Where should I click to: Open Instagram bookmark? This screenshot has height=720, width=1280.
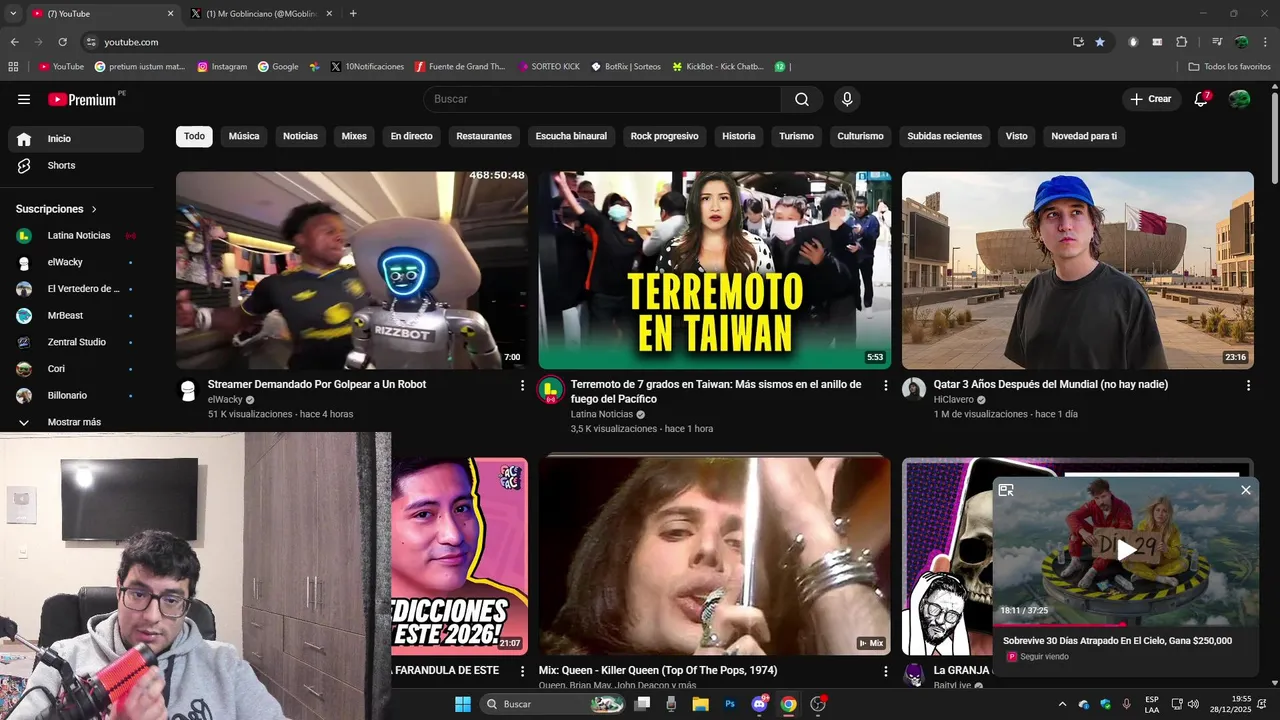222,67
